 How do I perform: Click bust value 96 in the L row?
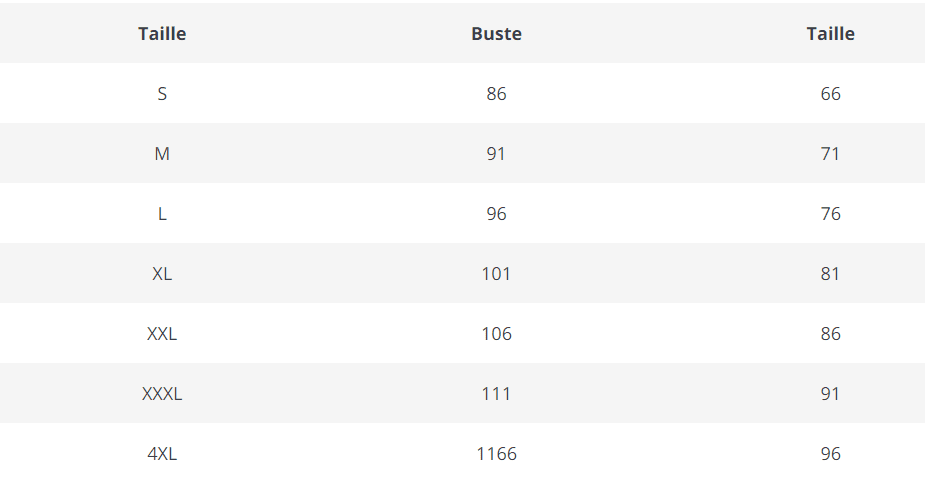click(x=496, y=214)
